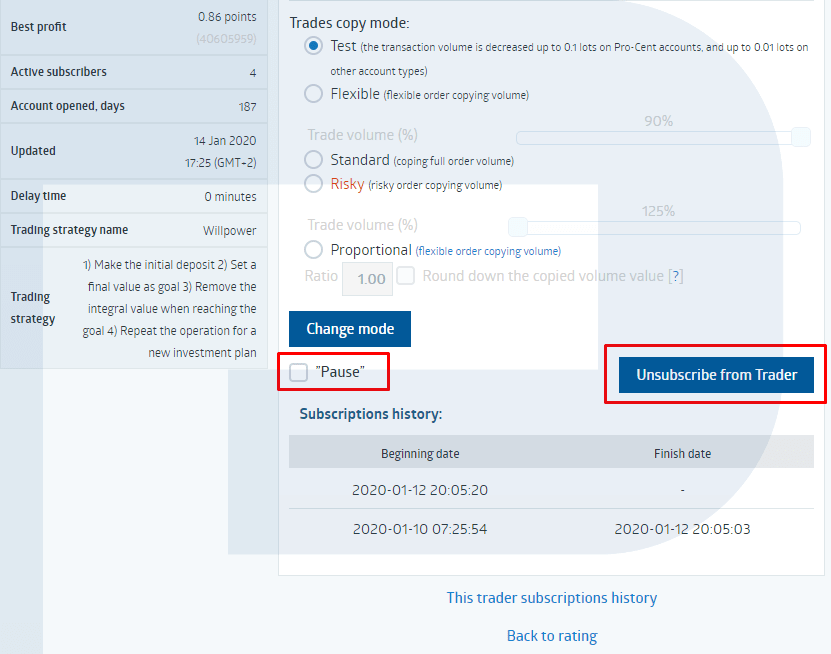Enable the Pause checkbox
Viewport: 831px width, 654px height.
pos(297,371)
